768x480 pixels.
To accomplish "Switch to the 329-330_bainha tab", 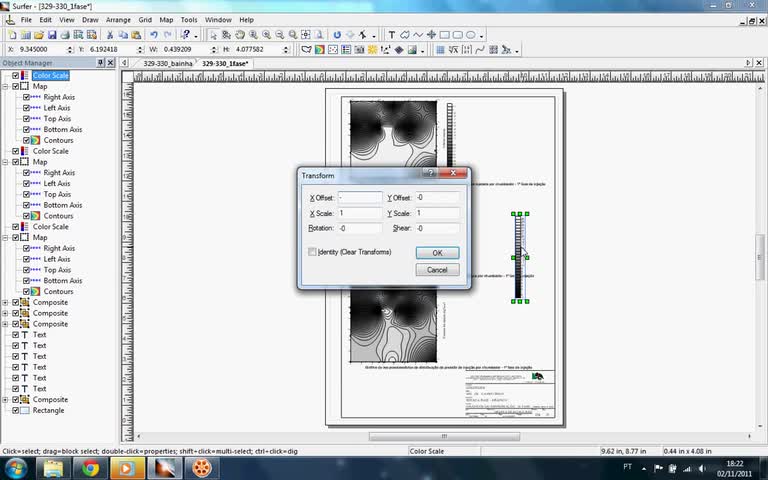I will [167, 63].
